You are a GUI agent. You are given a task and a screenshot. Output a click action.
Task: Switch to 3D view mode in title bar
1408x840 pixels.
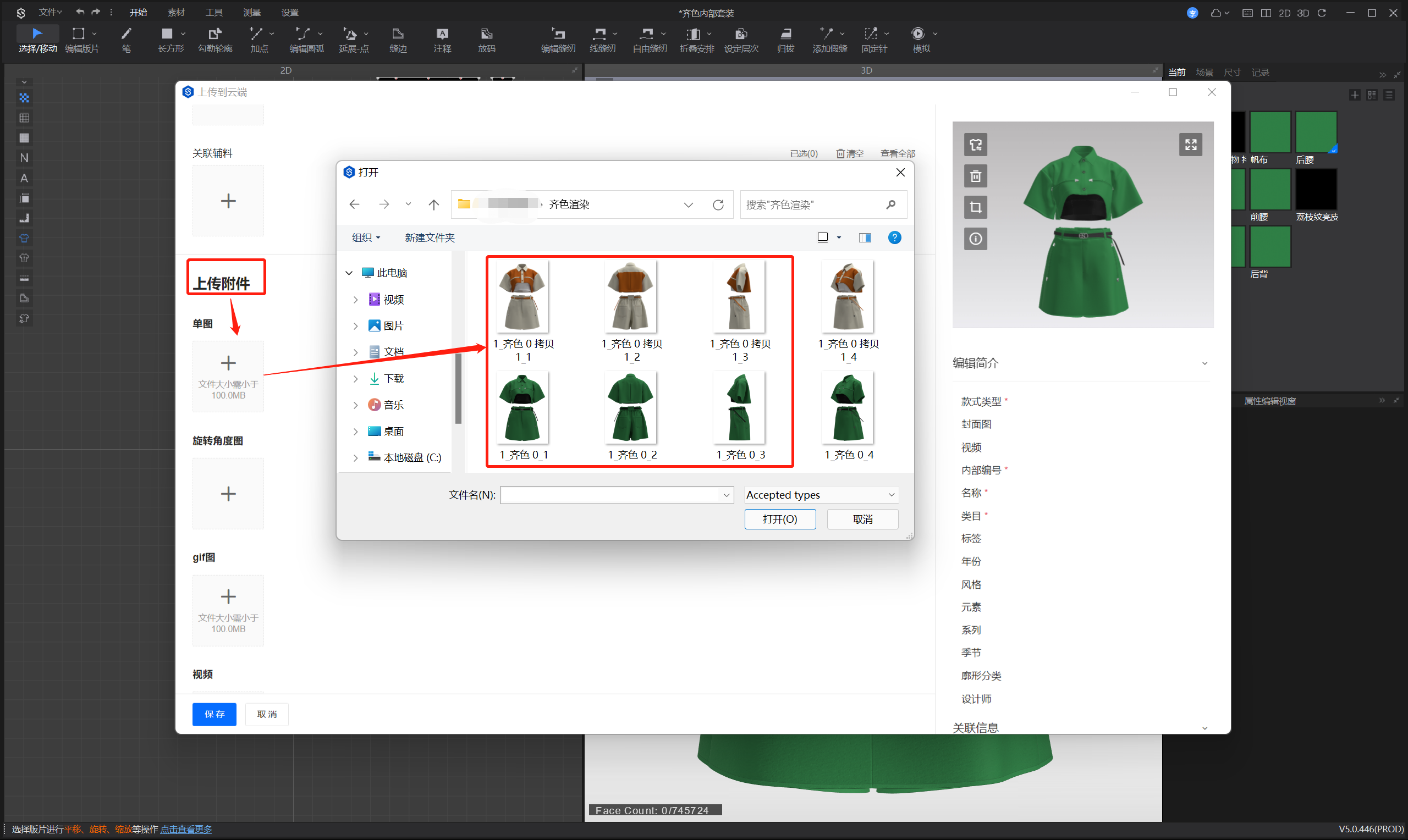[1303, 13]
